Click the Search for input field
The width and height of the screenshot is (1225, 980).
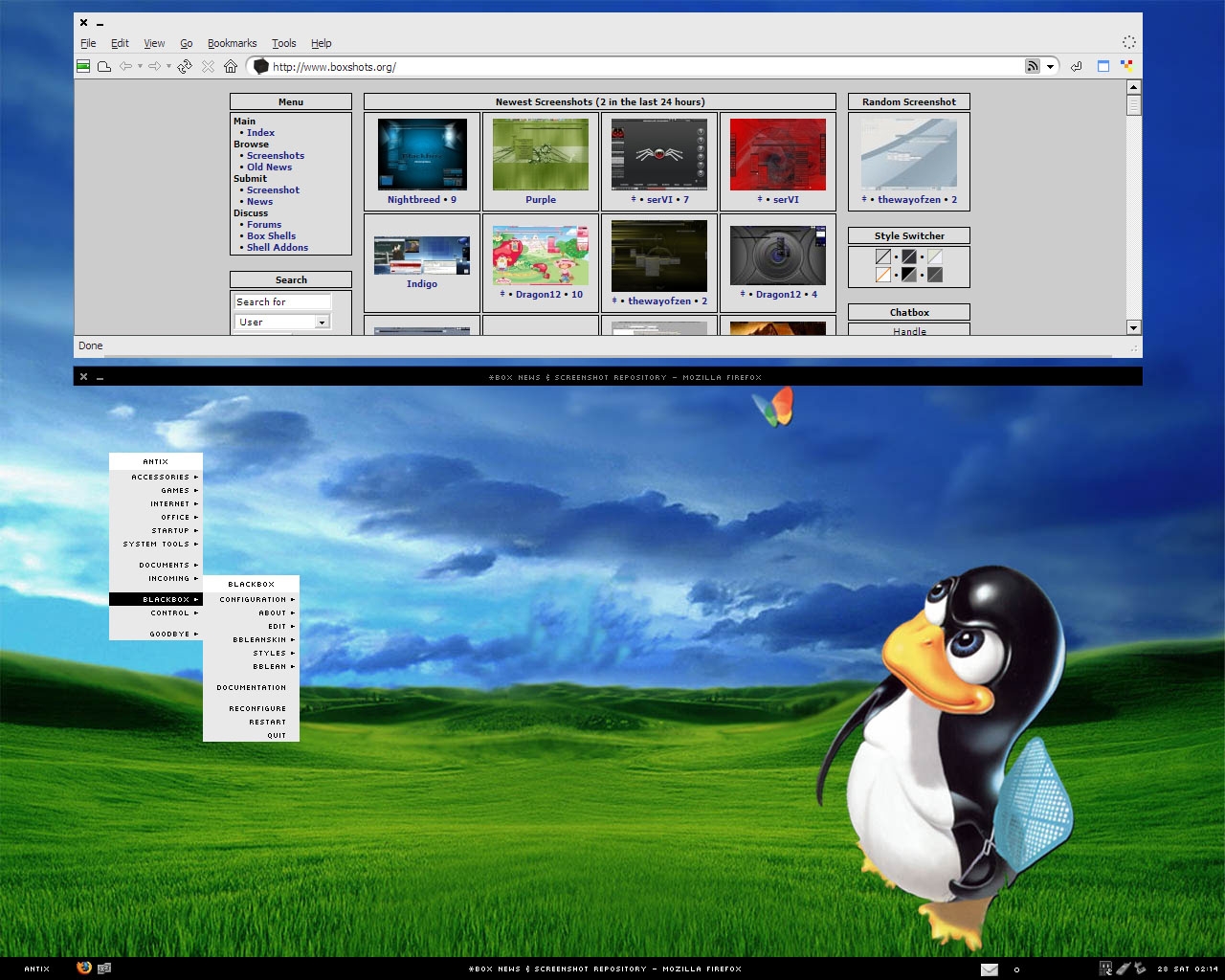[282, 301]
